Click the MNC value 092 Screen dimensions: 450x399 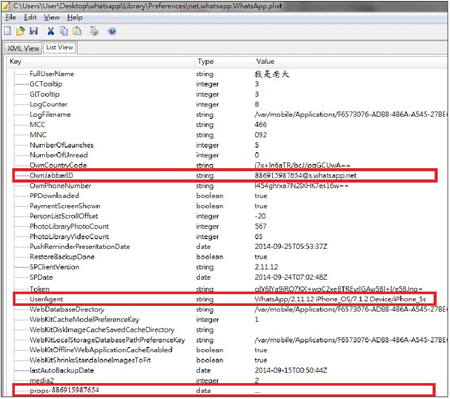pos(260,135)
